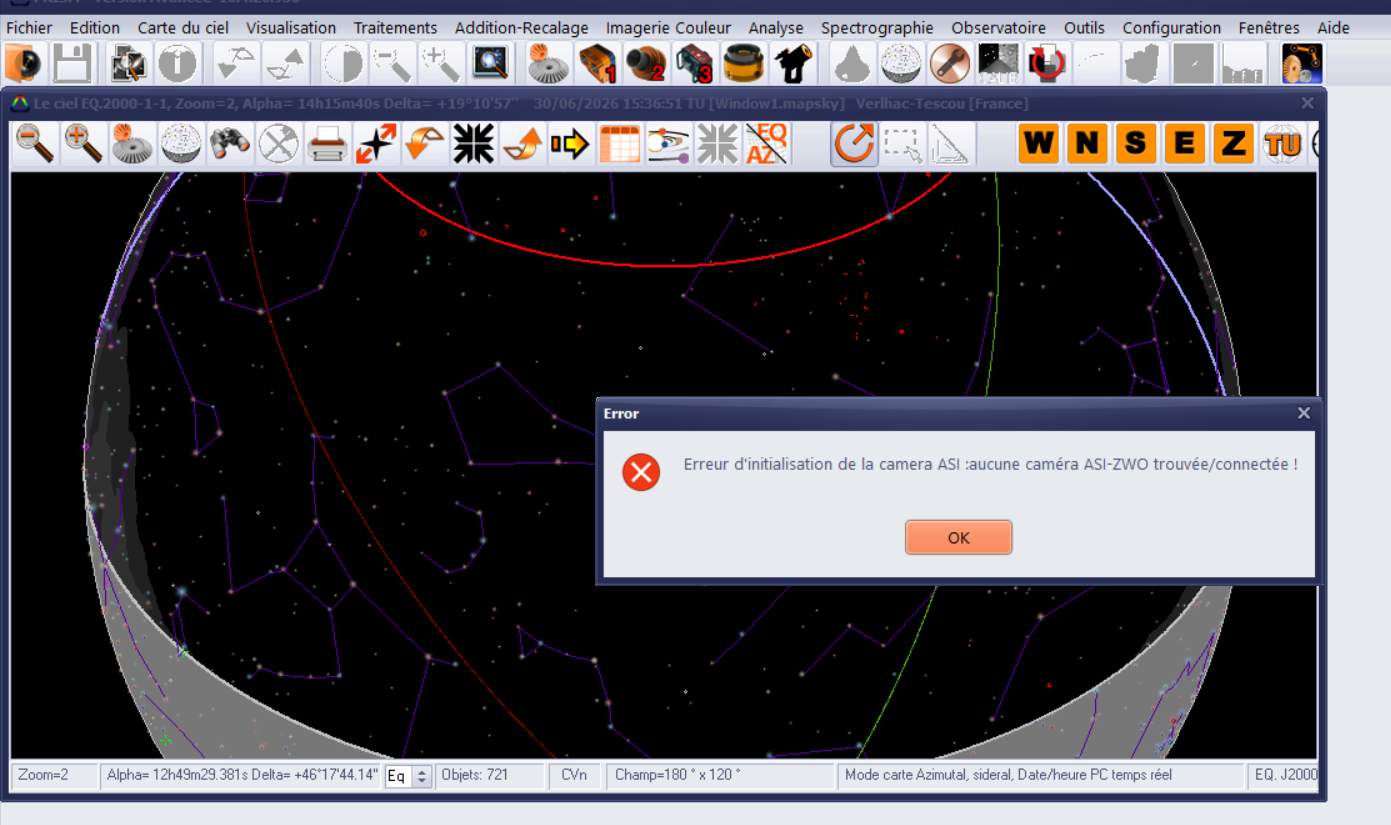Point the map toward West (W)

[x=1038, y=144]
